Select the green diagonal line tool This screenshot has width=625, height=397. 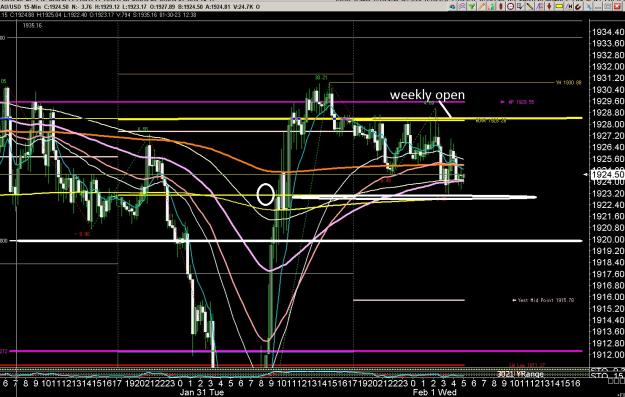click(x=530, y=7)
